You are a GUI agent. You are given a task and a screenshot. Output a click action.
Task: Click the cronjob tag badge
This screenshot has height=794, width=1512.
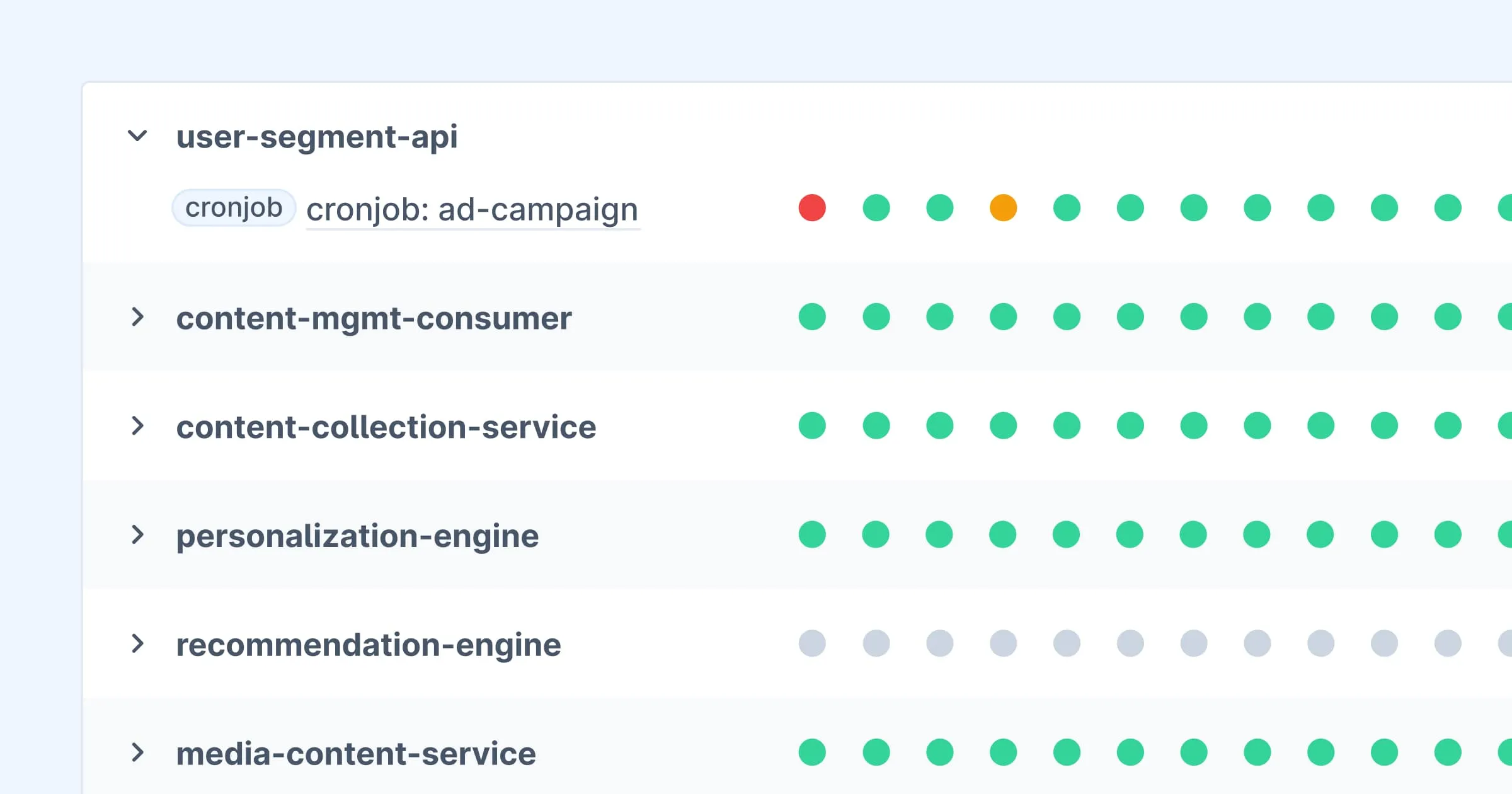(234, 208)
